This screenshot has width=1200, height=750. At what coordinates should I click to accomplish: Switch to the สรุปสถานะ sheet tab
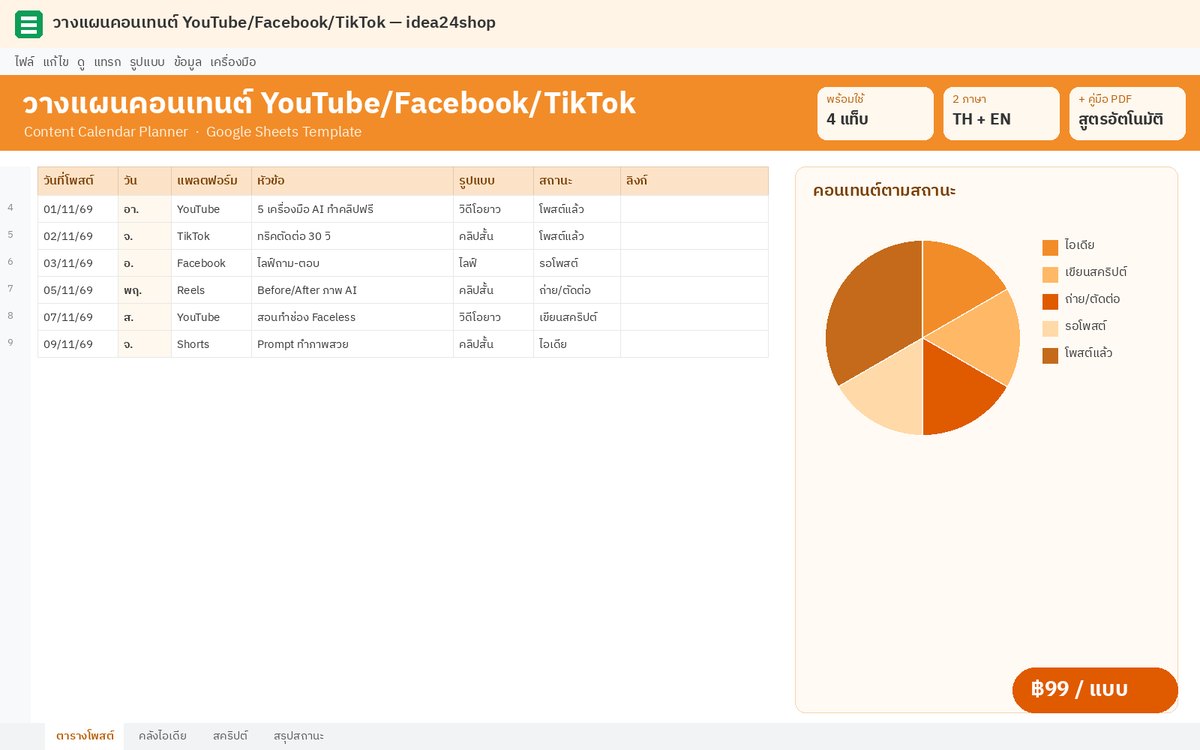pos(299,736)
